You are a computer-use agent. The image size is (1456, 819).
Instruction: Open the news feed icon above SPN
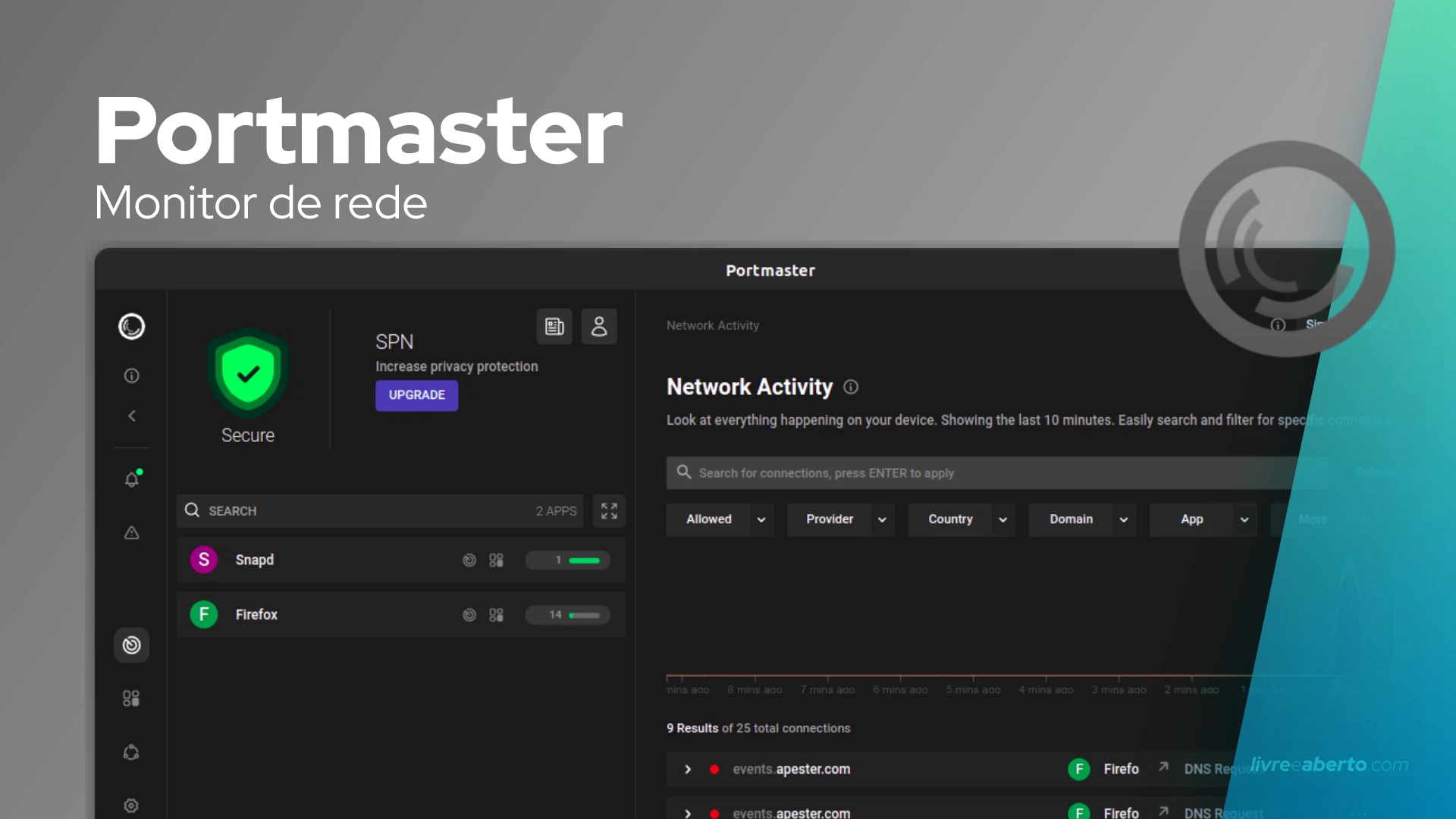[x=554, y=326]
